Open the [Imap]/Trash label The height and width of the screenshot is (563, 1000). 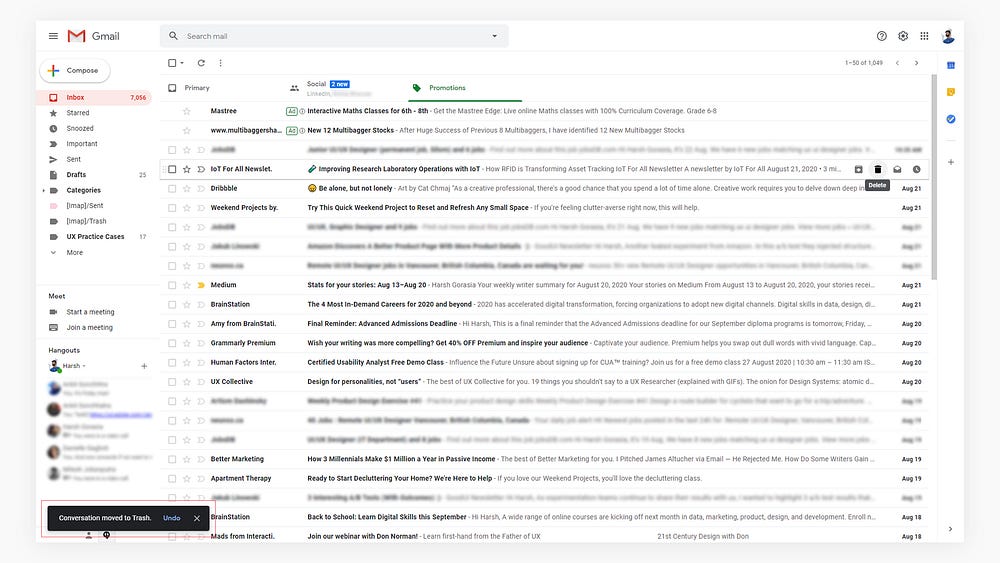click(x=86, y=221)
